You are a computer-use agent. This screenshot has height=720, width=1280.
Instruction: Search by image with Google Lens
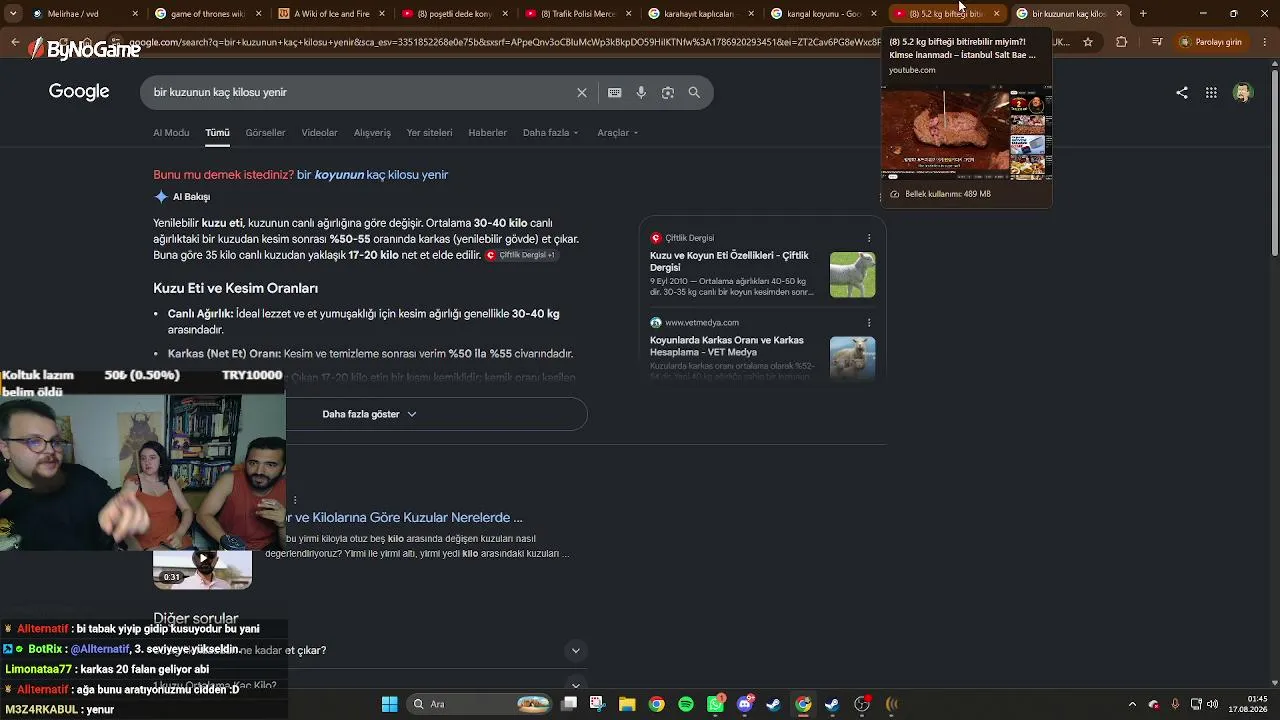click(x=667, y=92)
